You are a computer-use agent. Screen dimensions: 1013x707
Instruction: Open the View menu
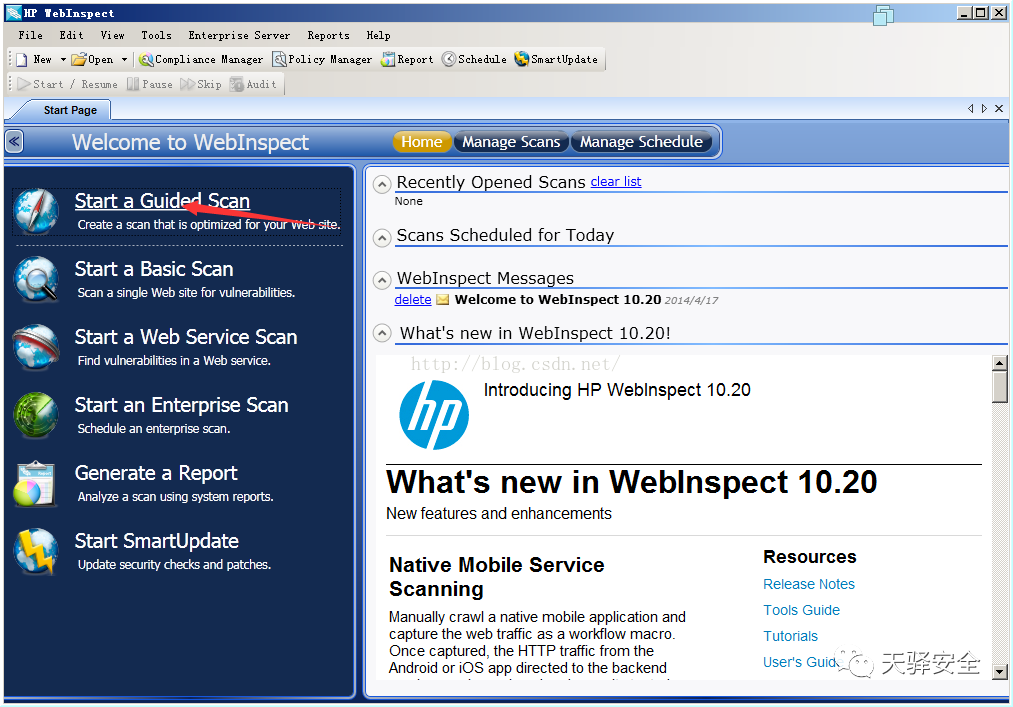pyautogui.click(x=112, y=36)
